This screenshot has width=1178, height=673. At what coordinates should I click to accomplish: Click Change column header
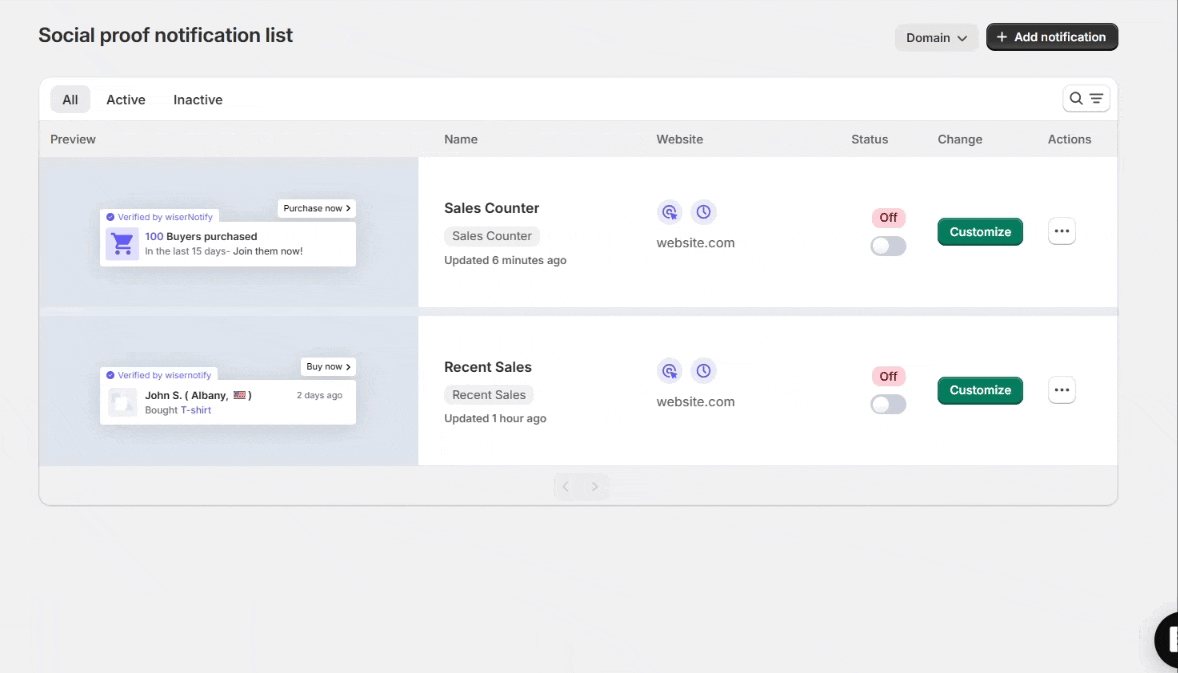tap(959, 139)
